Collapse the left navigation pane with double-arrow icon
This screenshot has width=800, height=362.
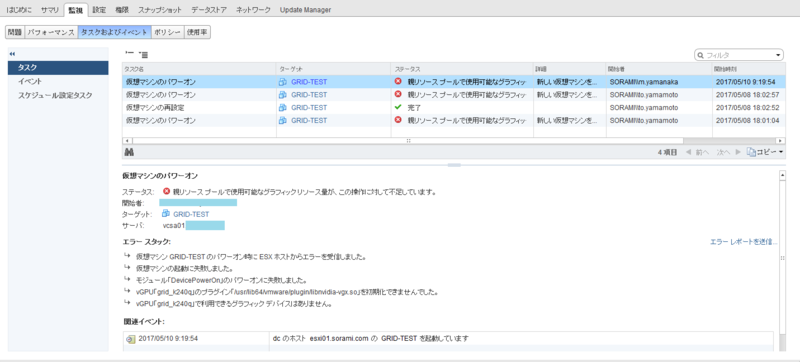[x=12, y=54]
